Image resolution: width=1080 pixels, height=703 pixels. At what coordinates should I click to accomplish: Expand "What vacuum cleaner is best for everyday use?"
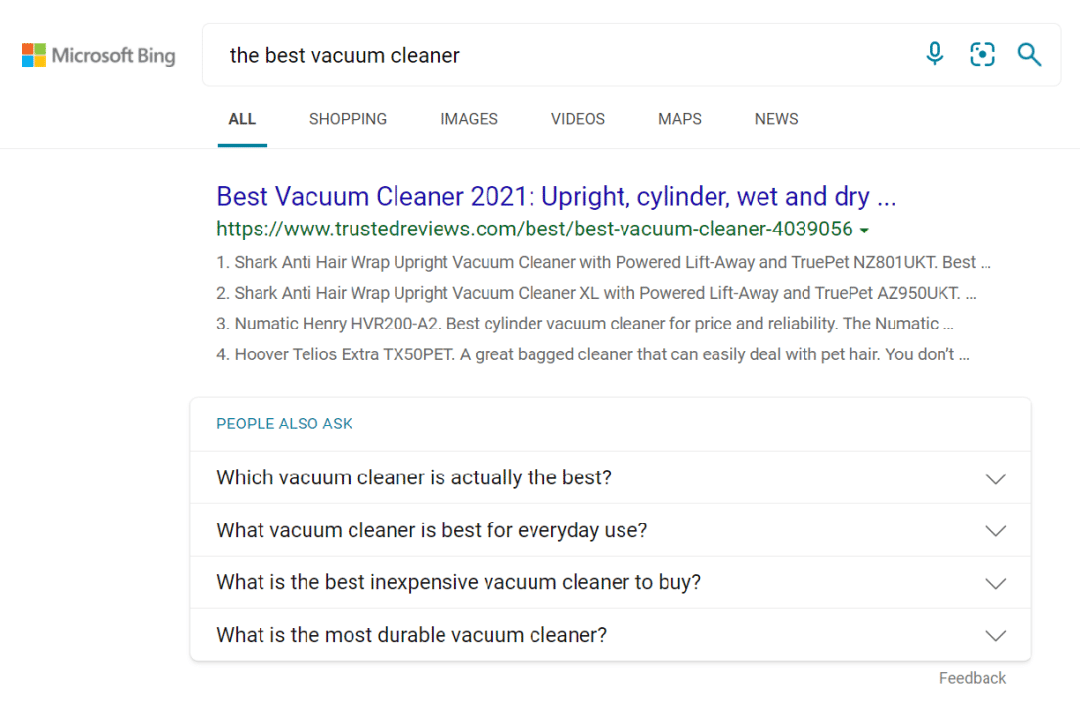point(610,530)
